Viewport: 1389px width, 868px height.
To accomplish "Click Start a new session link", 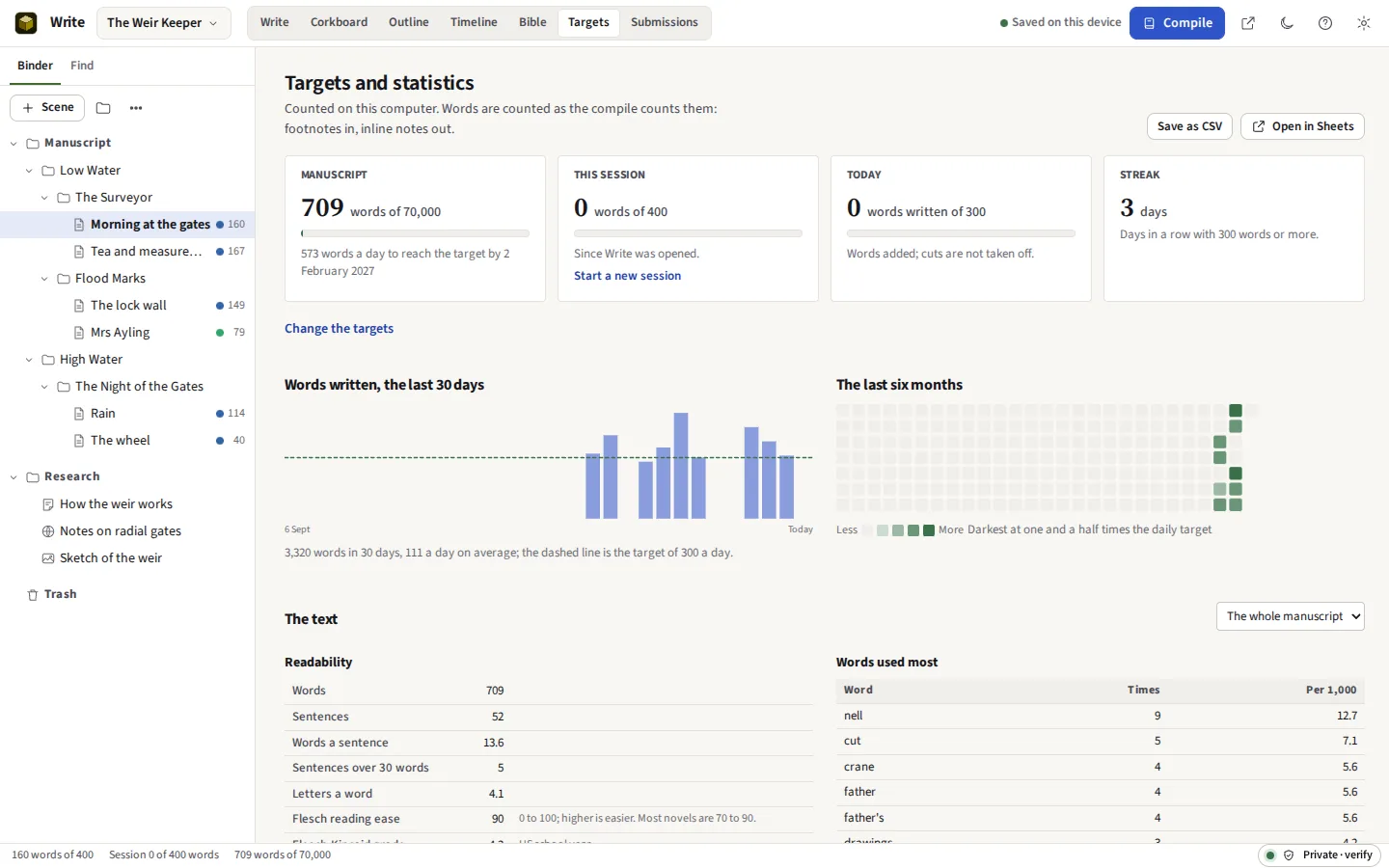I will tap(627, 276).
